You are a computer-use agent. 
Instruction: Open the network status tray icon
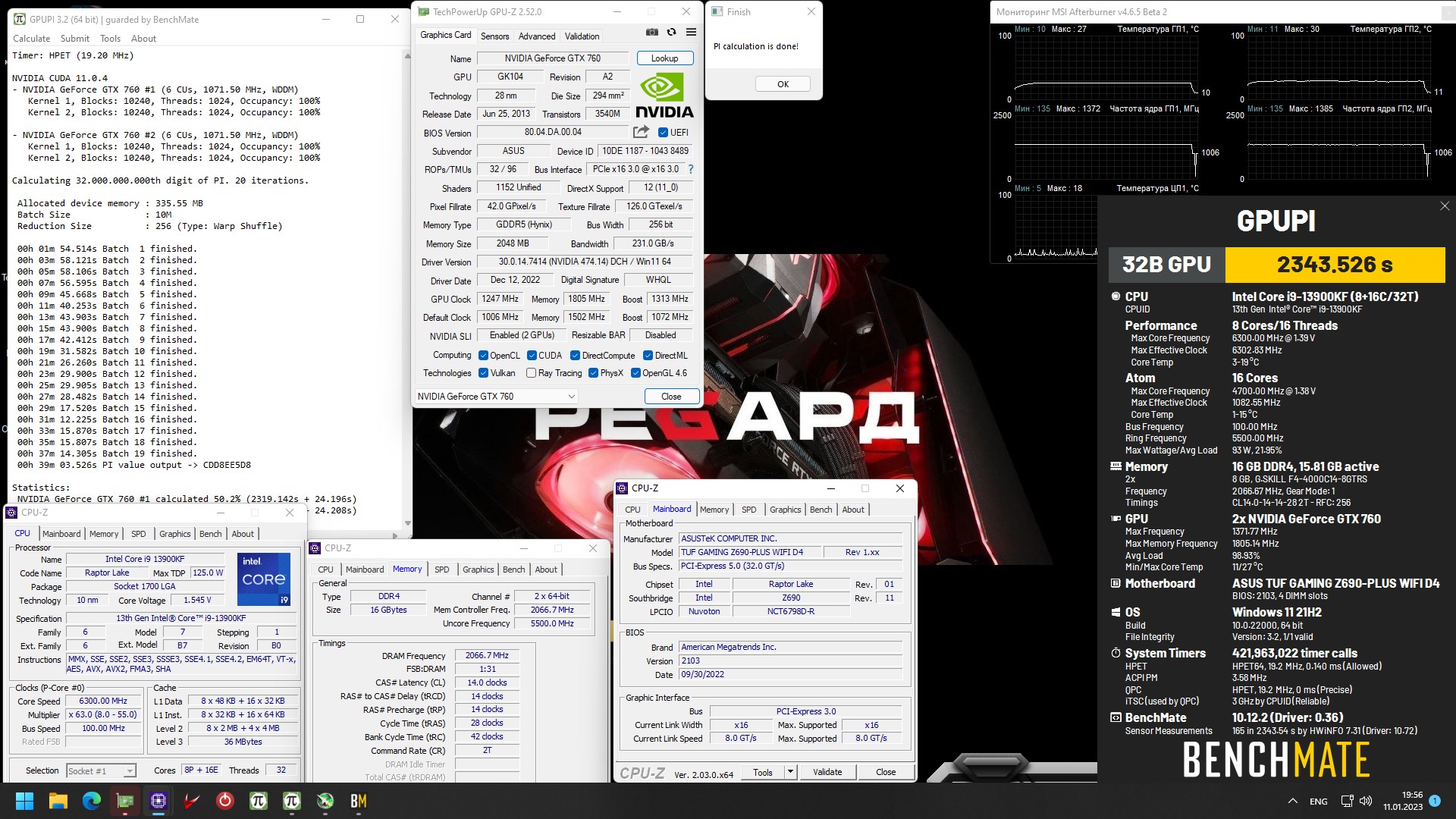(1347, 801)
